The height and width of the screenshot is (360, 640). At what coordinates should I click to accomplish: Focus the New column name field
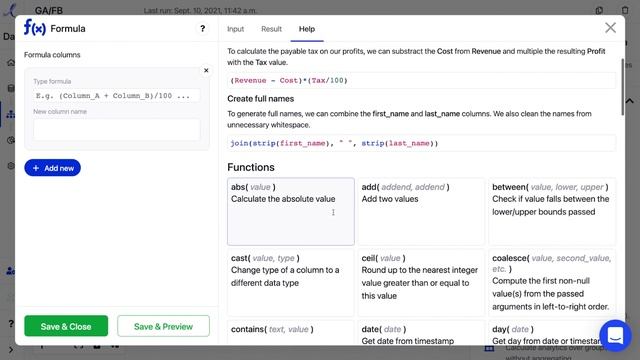pyautogui.click(x=117, y=129)
